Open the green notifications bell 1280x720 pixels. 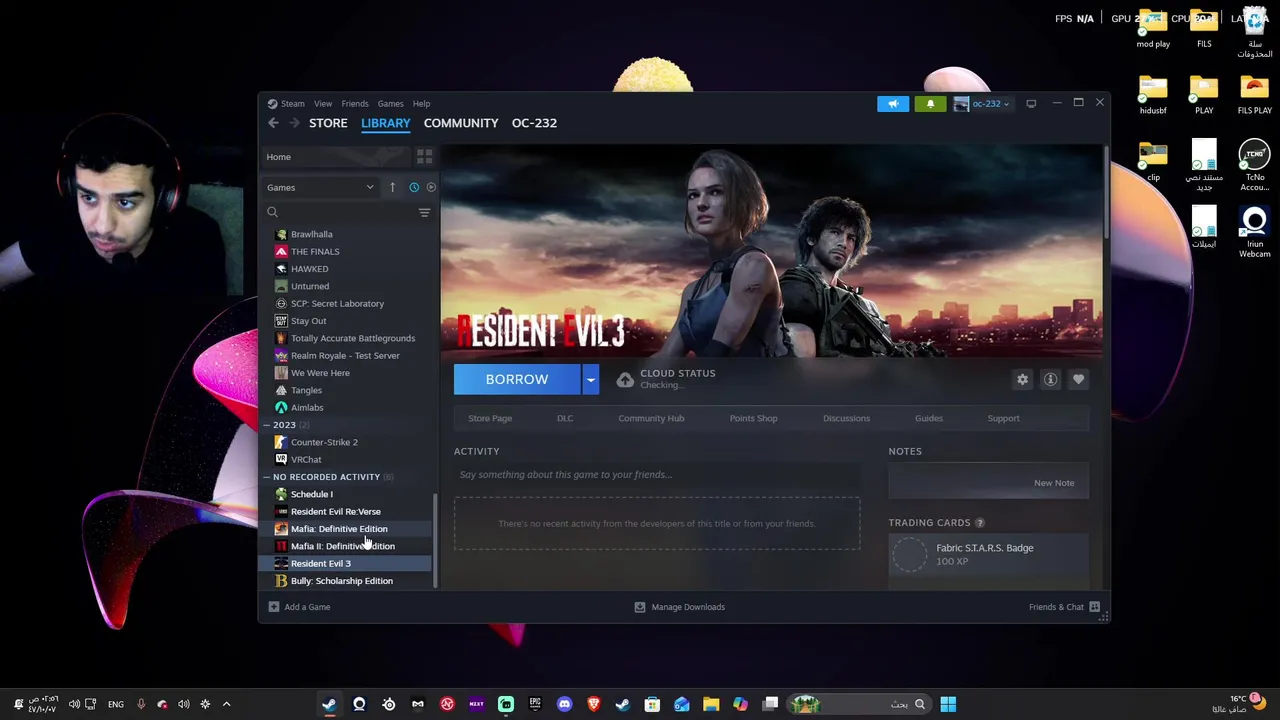pos(930,103)
